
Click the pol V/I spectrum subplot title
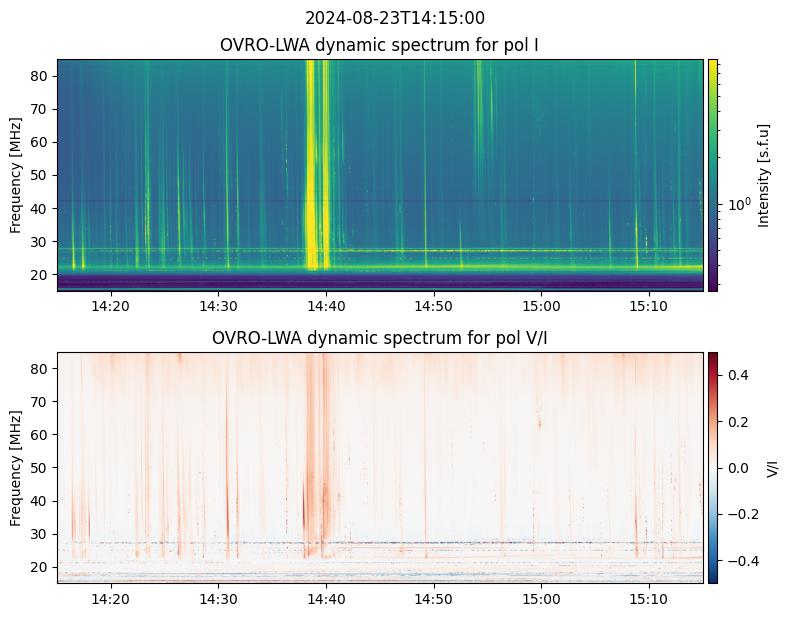click(379, 338)
